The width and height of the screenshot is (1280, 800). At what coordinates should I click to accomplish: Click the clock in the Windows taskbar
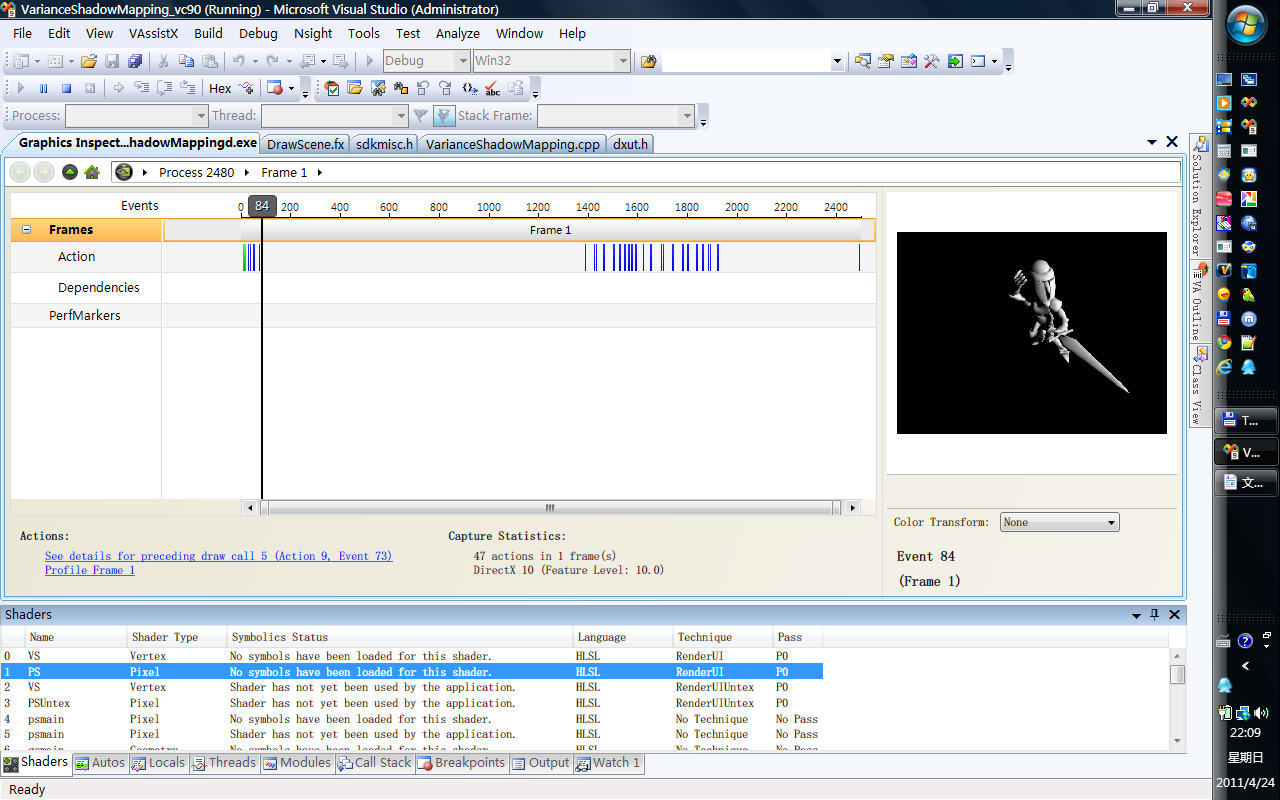point(1246,732)
